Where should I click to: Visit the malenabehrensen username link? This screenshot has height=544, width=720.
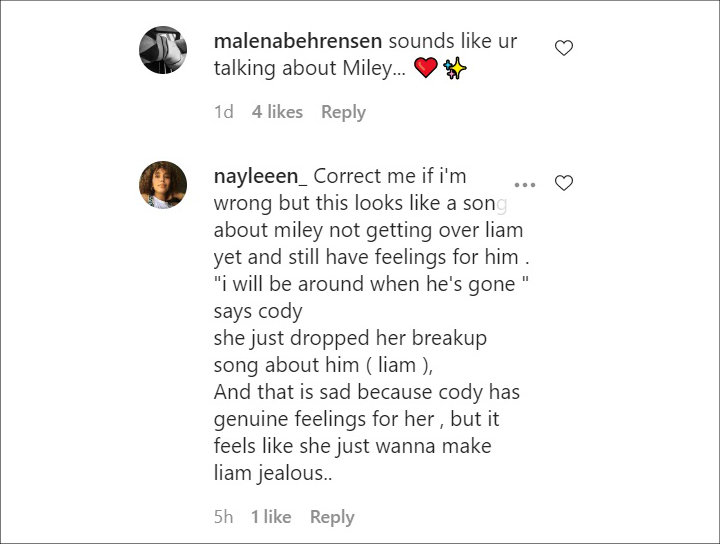point(298,41)
